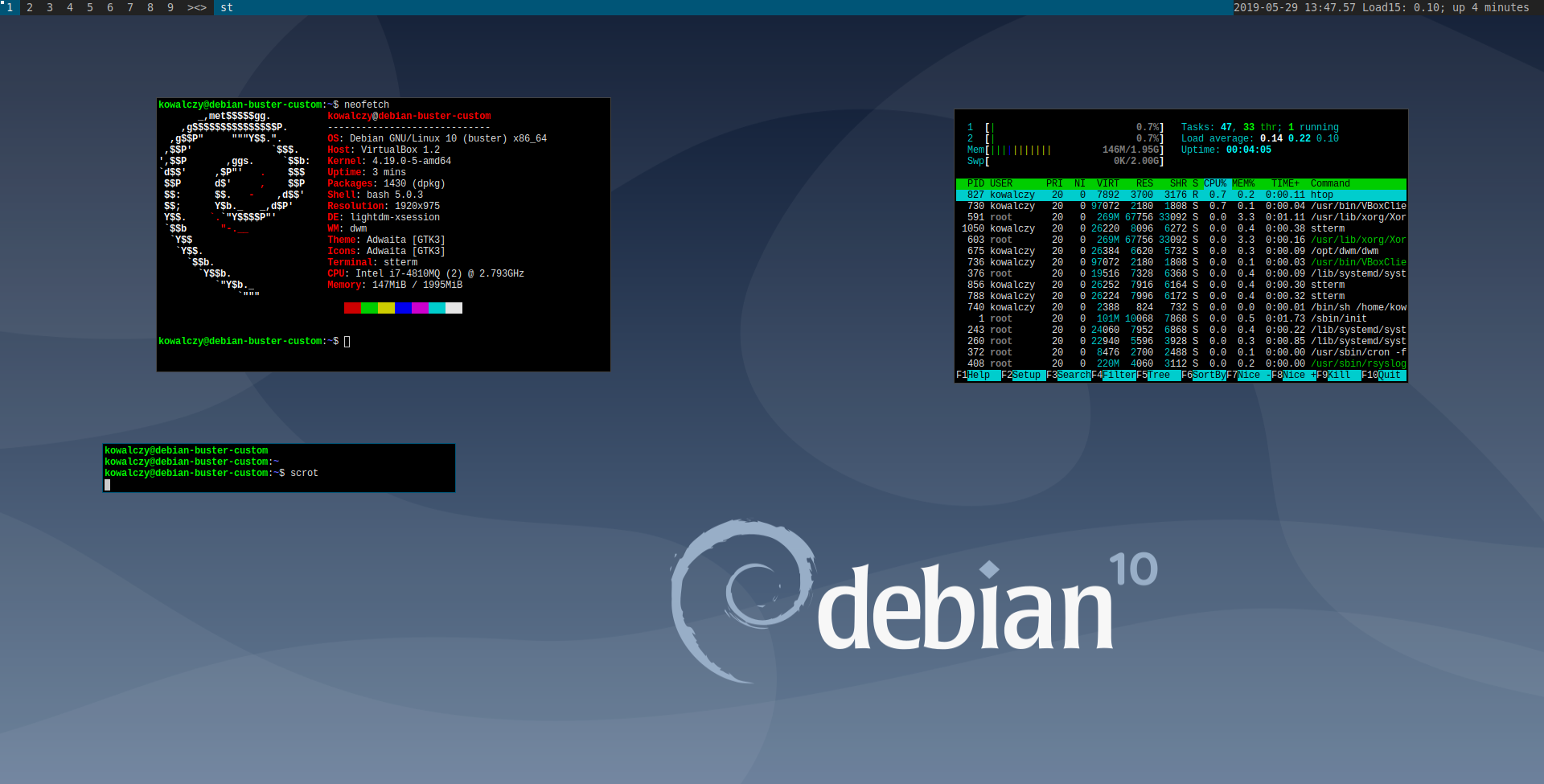Sort htop by the VIRT column header

[1108, 184]
